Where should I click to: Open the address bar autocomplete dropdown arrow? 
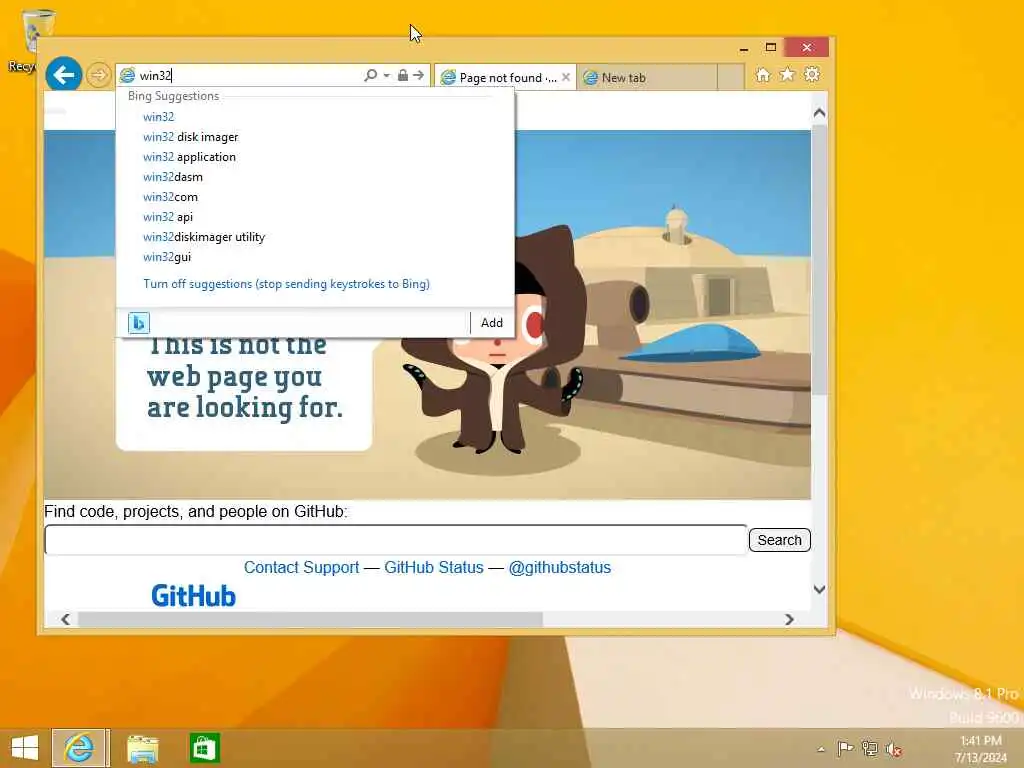tap(387, 76)
